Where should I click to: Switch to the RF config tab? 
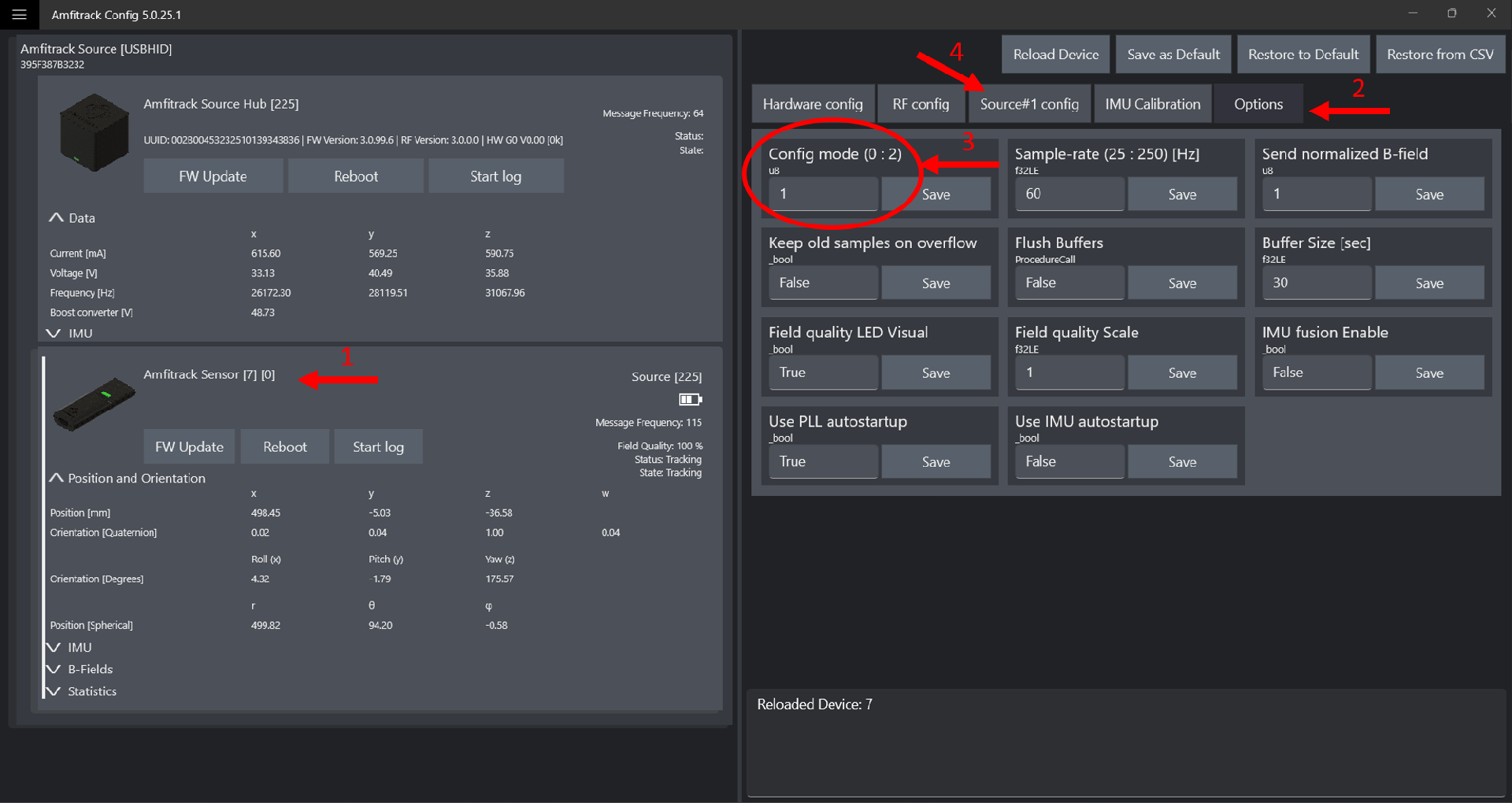921,104
